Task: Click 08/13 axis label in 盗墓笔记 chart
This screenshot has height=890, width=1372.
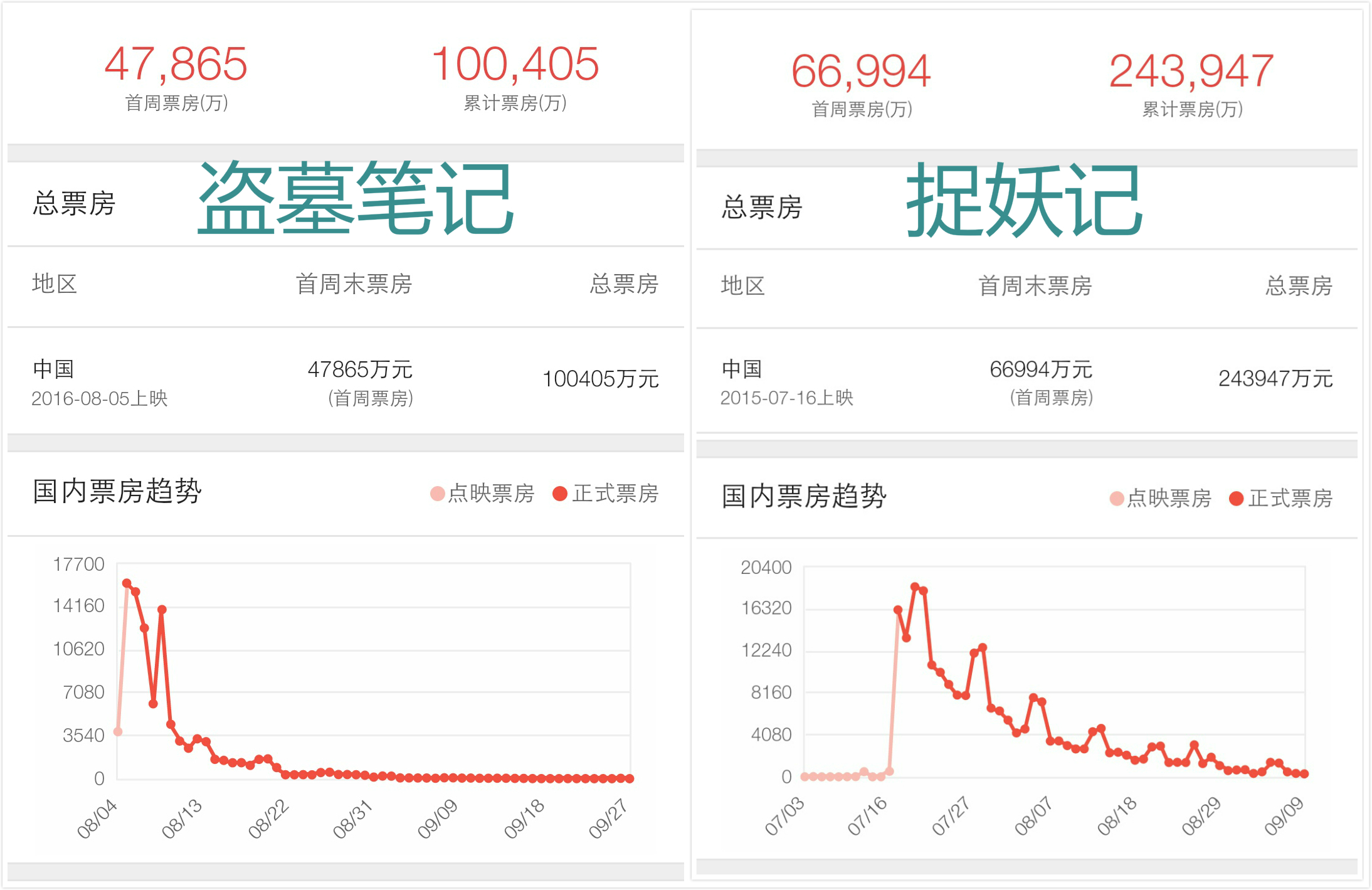Action: click(182, 819)
